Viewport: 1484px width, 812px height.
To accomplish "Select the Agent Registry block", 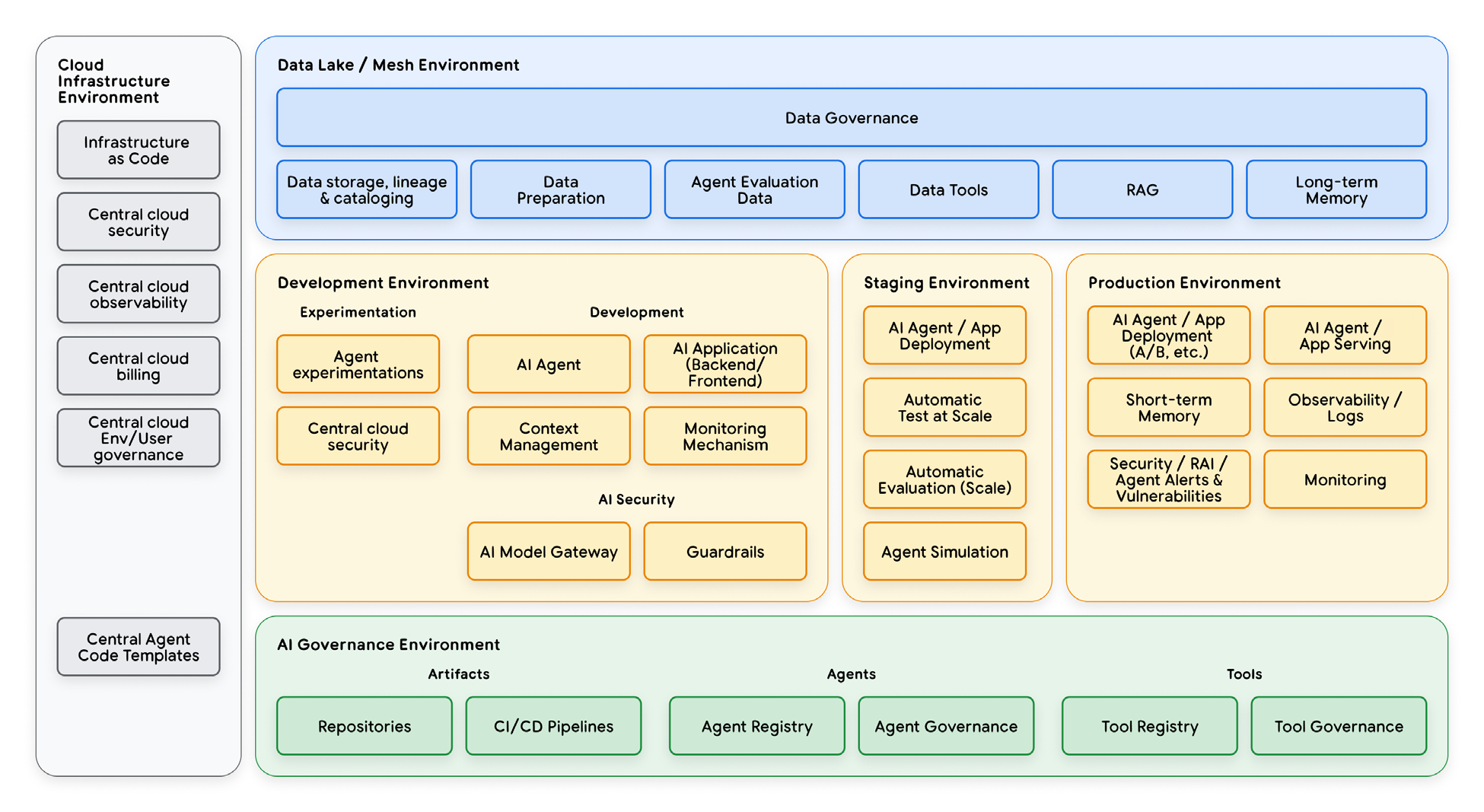I will tap(756, 726).
